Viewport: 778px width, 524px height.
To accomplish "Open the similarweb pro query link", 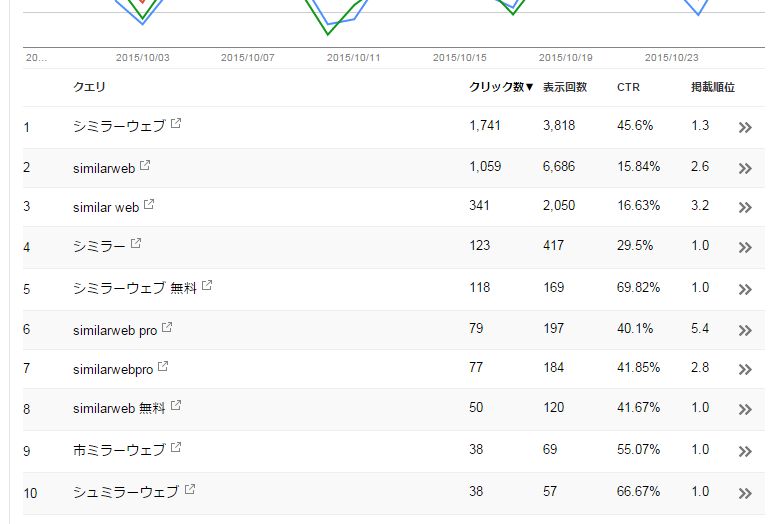I will pos(115,330).
